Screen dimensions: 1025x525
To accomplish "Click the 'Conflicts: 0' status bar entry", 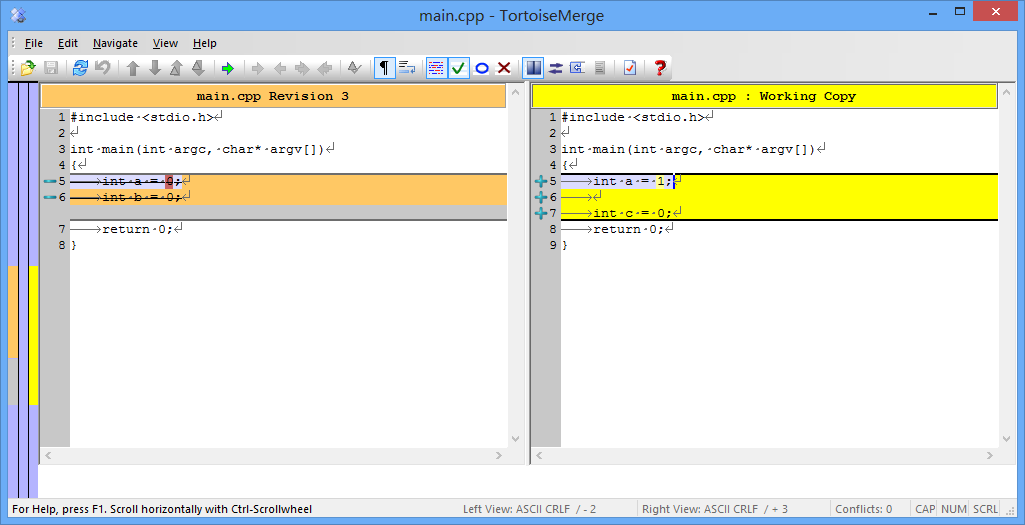I will click(864, 509).
